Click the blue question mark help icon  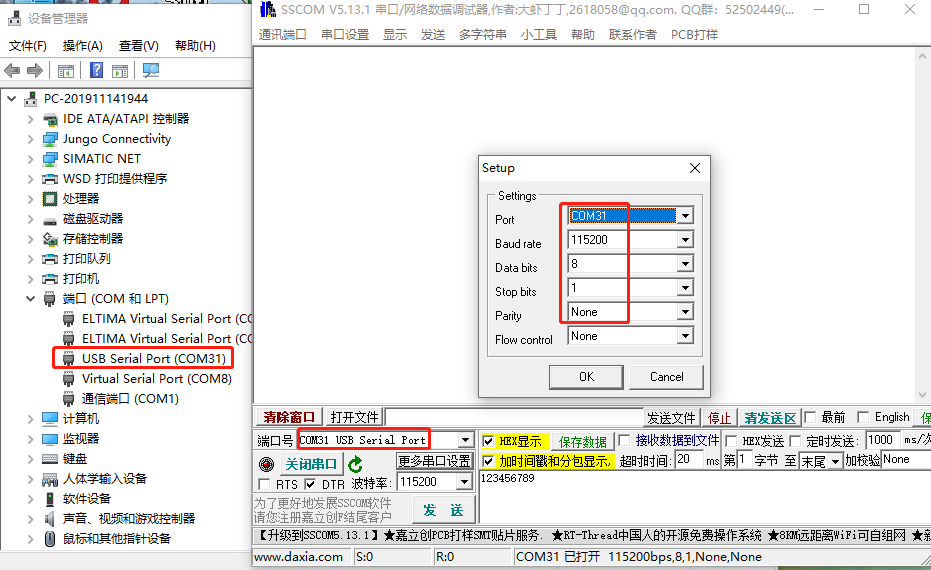point(96,71)
